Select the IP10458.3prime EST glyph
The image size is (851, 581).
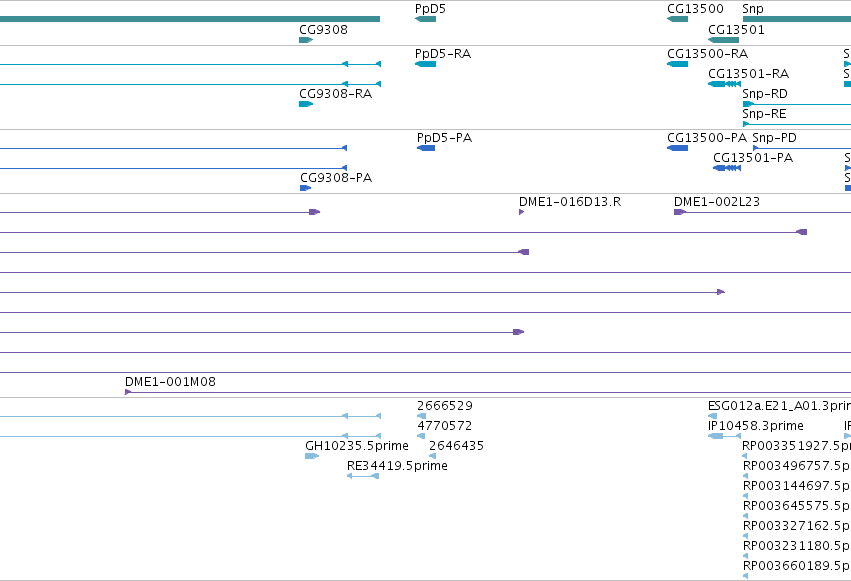point(725,437)
